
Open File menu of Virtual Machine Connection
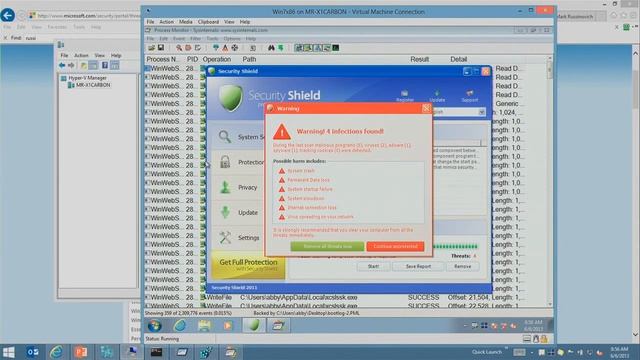click(x=151, y=22)
